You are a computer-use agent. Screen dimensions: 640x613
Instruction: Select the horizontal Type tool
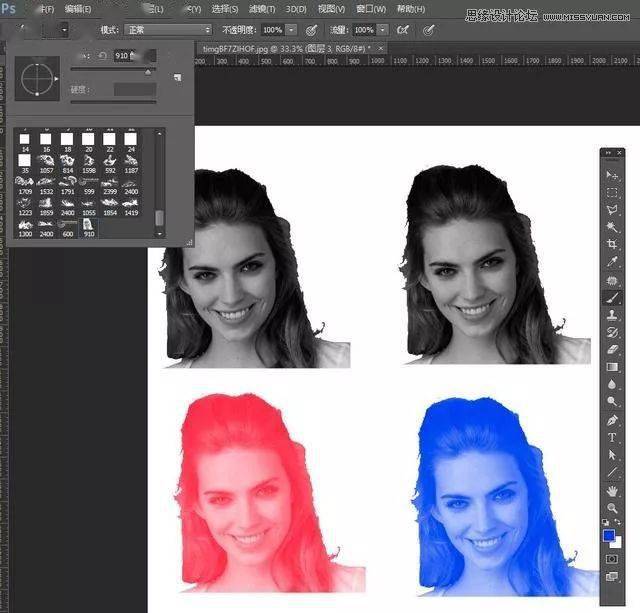[x=612, y=438]
